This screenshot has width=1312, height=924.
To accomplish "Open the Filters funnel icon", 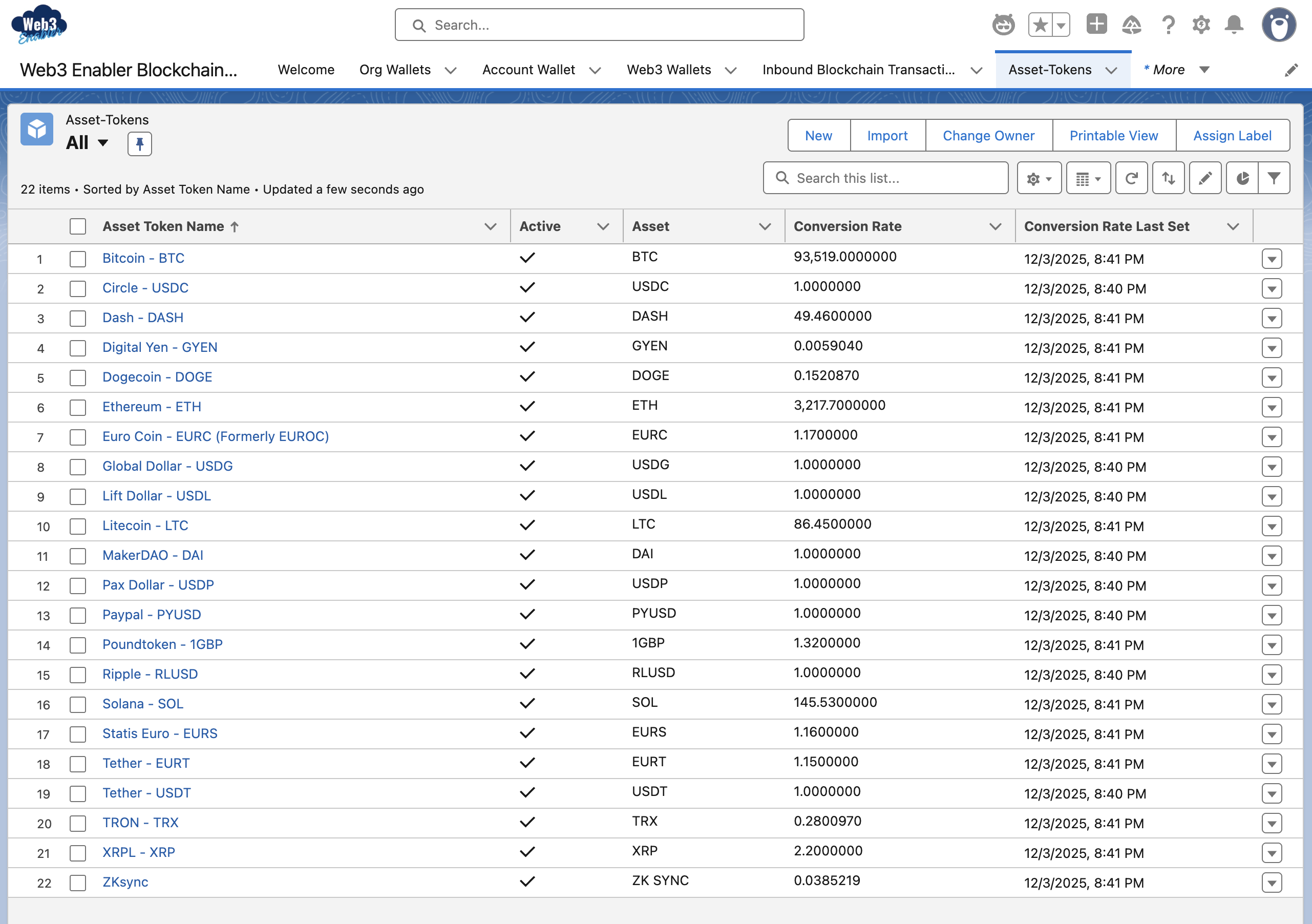I will tap(1274, 178).
